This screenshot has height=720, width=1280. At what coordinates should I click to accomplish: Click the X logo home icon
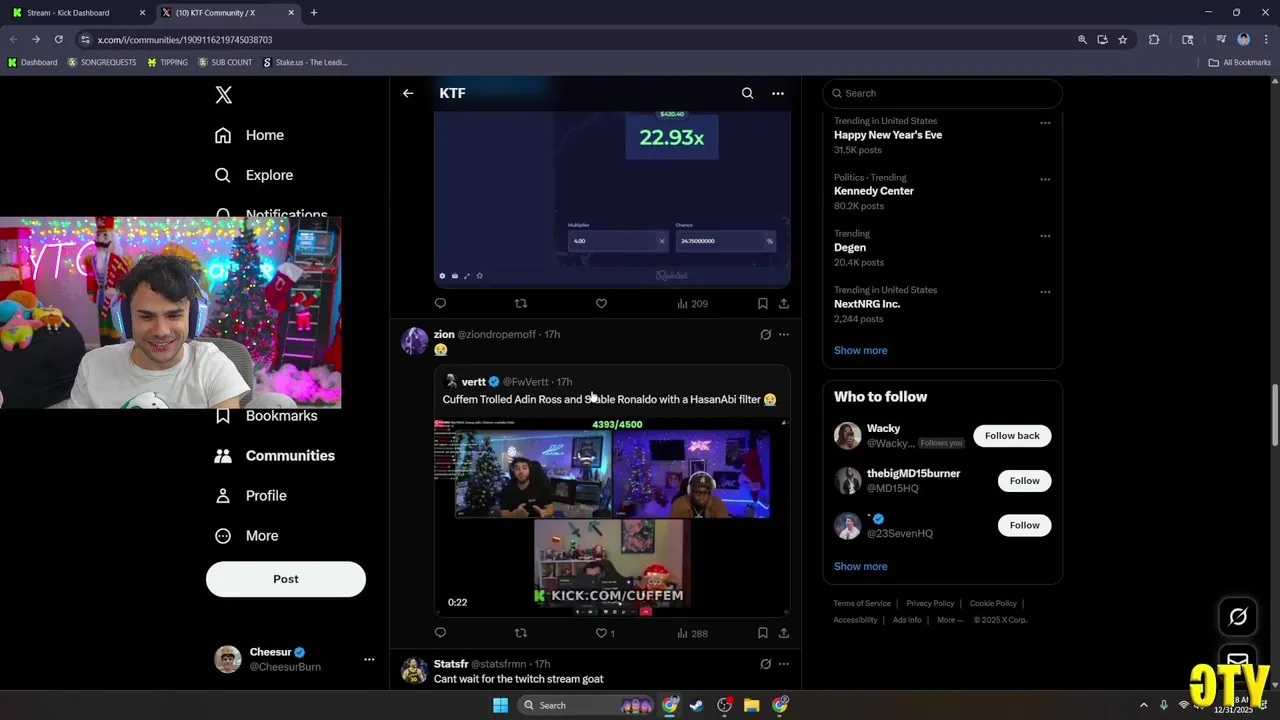[x=224, y=95]
